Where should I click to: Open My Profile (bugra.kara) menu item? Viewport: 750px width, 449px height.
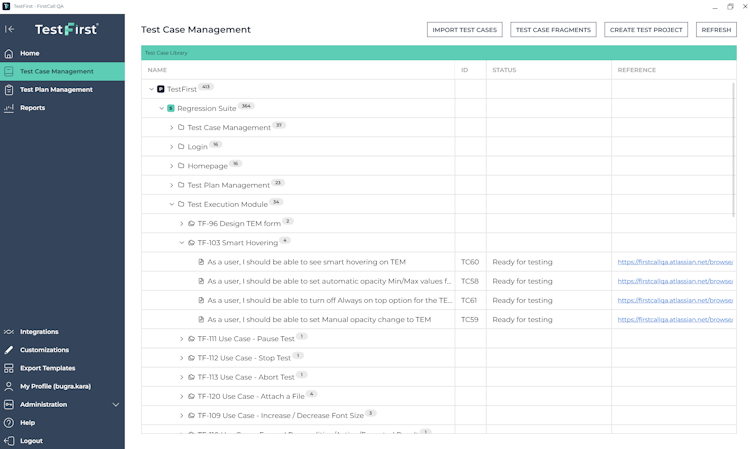pyautogui.click(x=55, y=386)
